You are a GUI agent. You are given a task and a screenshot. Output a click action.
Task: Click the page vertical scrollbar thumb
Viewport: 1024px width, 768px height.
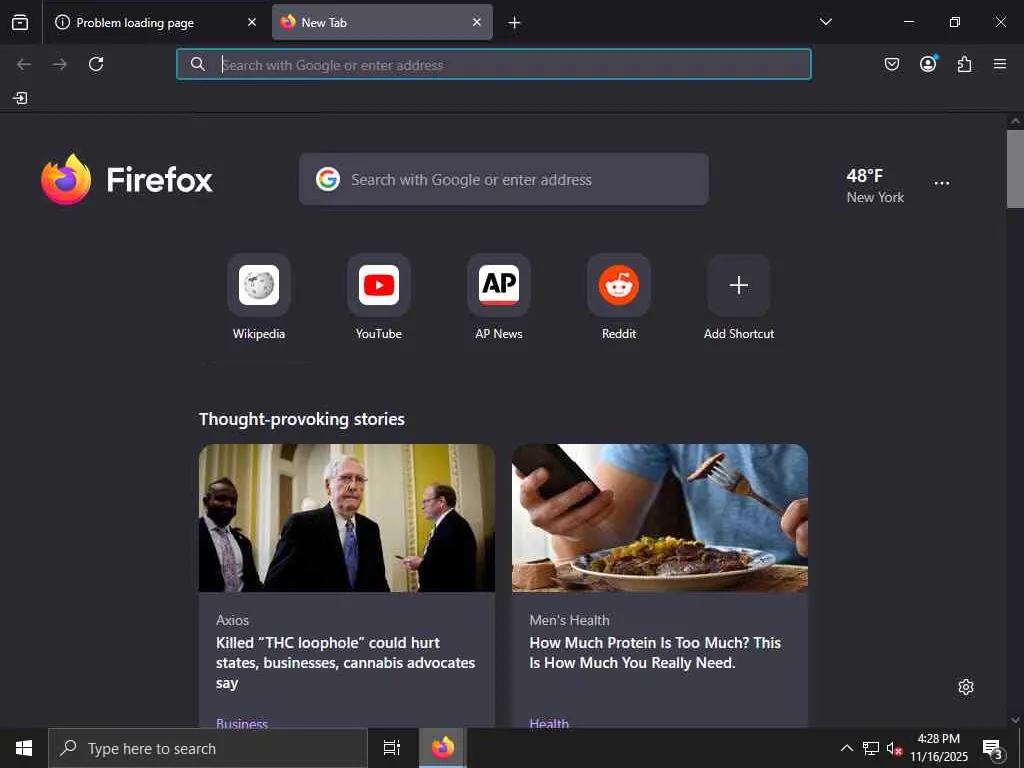[x=1015, y=168]
